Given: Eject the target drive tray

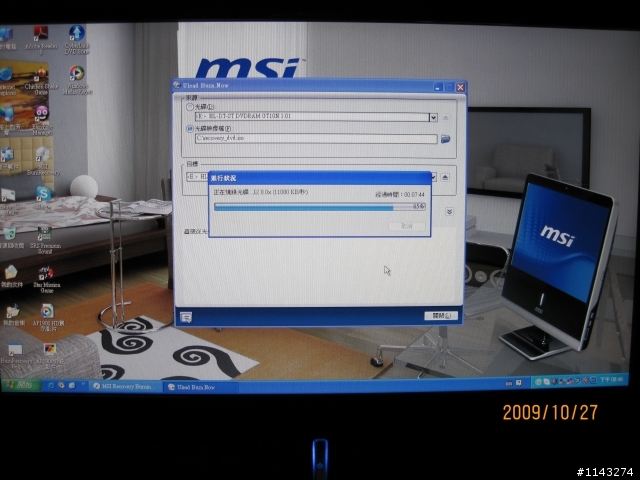Looking at the screenshot, I should click(x=445, y=177).
